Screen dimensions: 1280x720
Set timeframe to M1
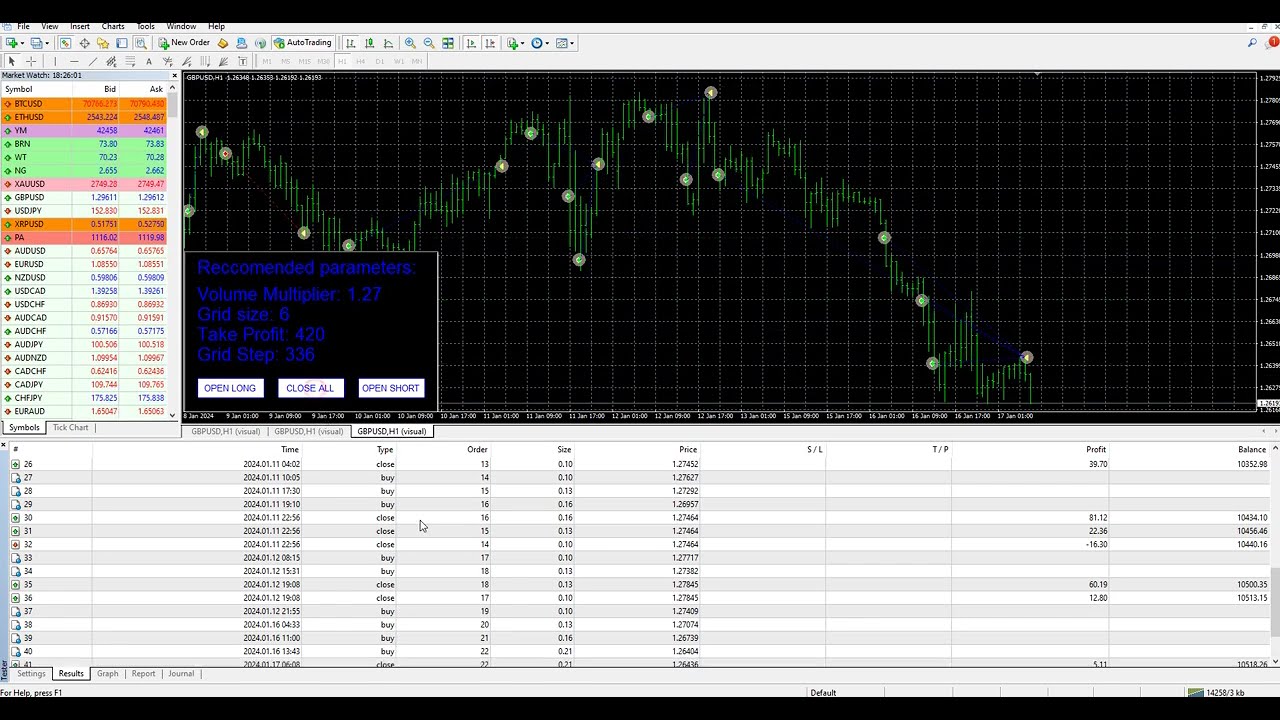267,61
